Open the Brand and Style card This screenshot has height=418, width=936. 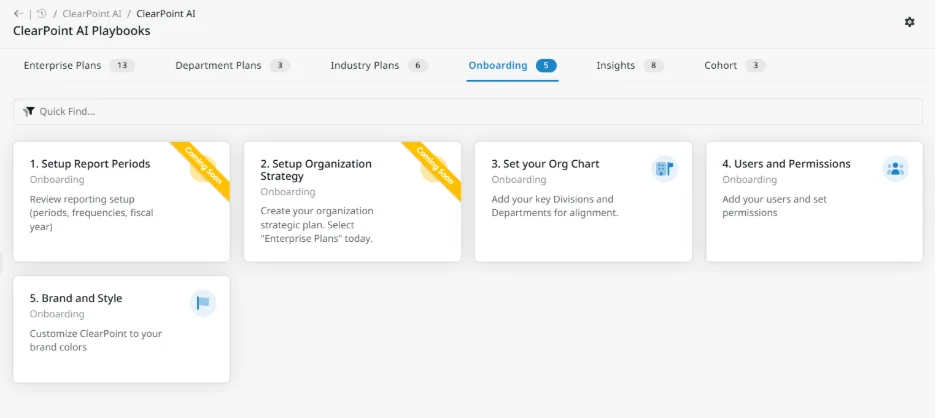121,329
